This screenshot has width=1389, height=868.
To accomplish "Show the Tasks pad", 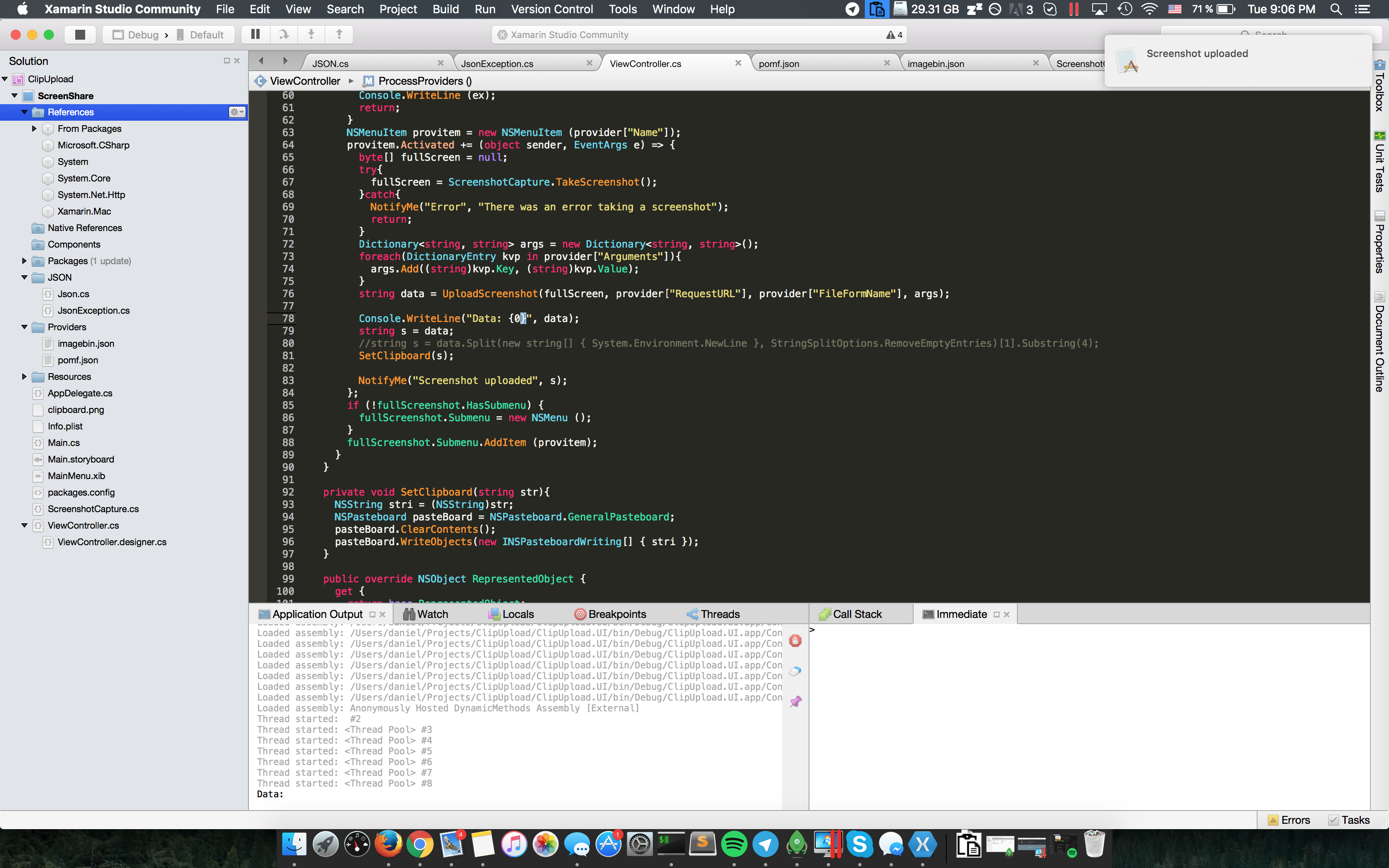I will click(x=1349, y=820).
